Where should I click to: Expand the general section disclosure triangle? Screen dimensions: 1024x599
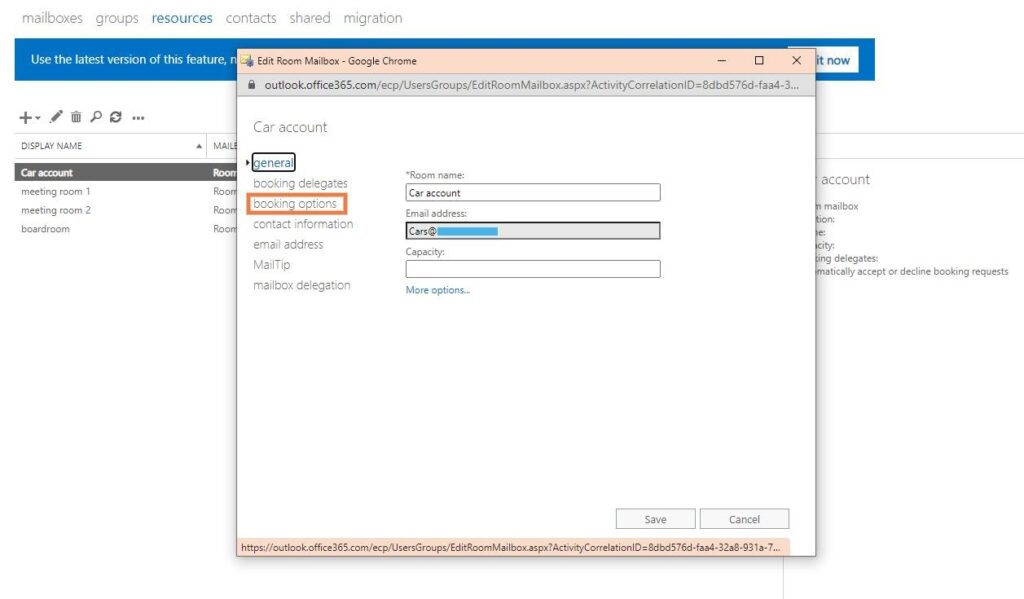pyautogui.click(x=249, y=161)
